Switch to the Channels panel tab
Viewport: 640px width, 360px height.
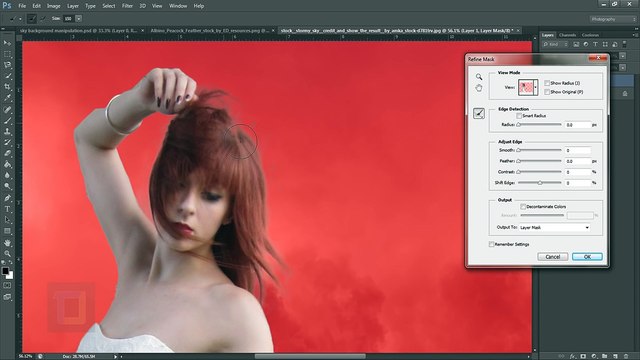(x=567, y=35)
